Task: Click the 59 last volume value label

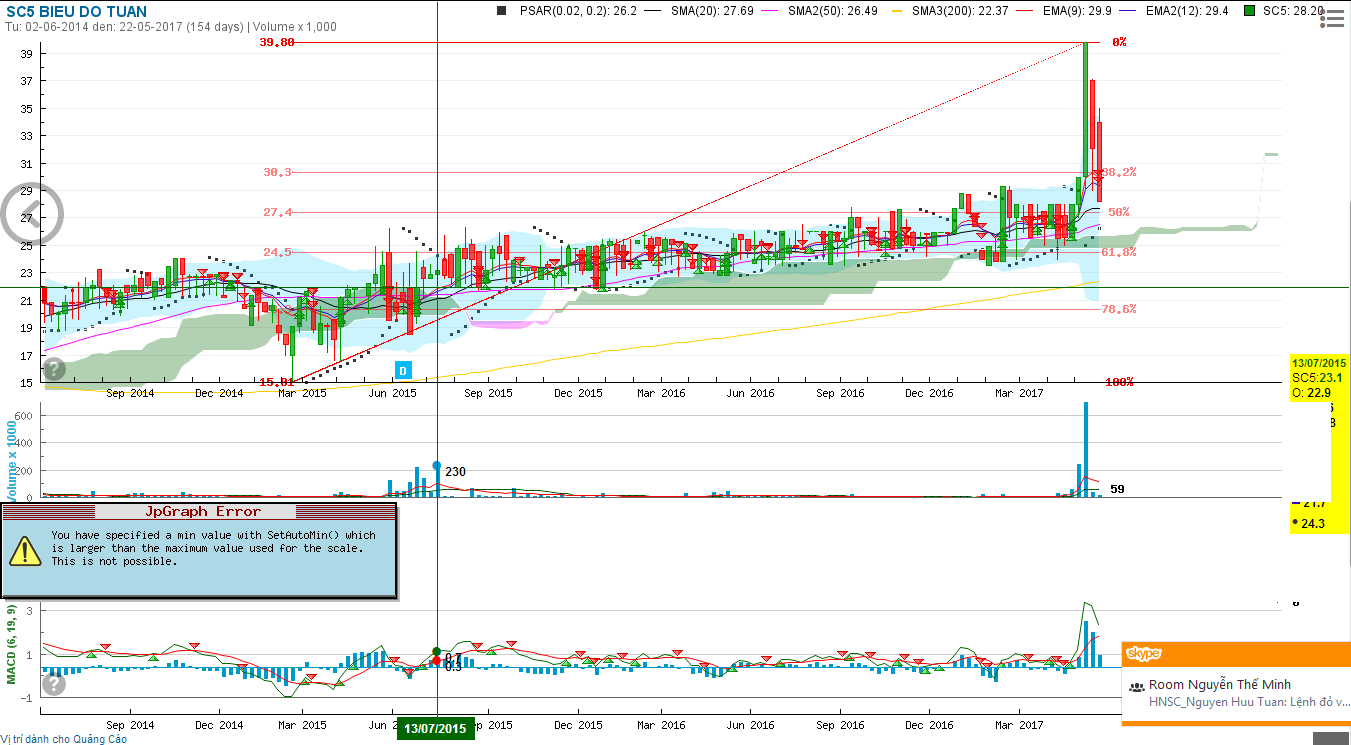Action: pyautogui.click(x=1118, y=489)
